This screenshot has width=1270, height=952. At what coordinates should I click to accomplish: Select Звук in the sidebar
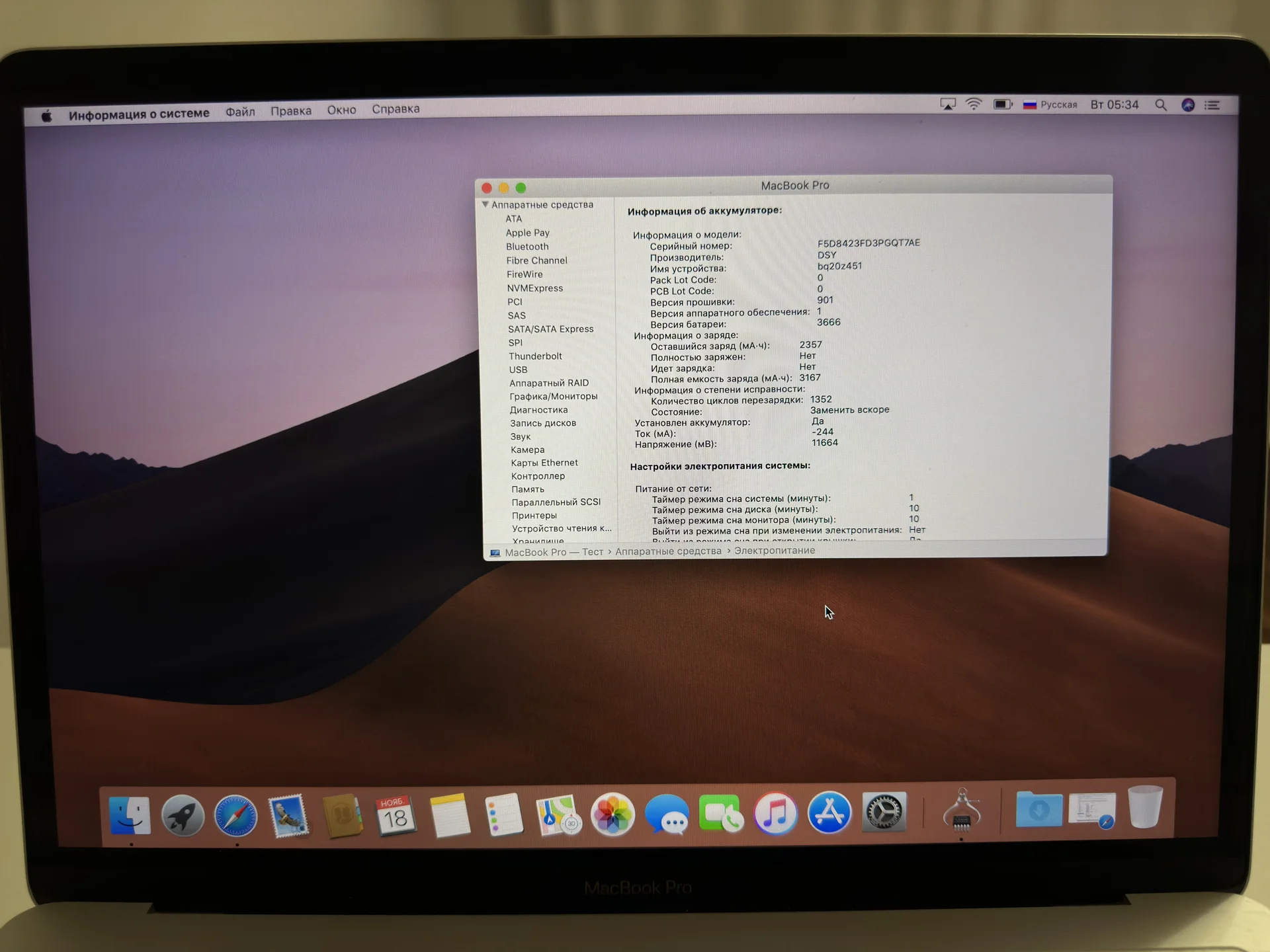(521, 436)
